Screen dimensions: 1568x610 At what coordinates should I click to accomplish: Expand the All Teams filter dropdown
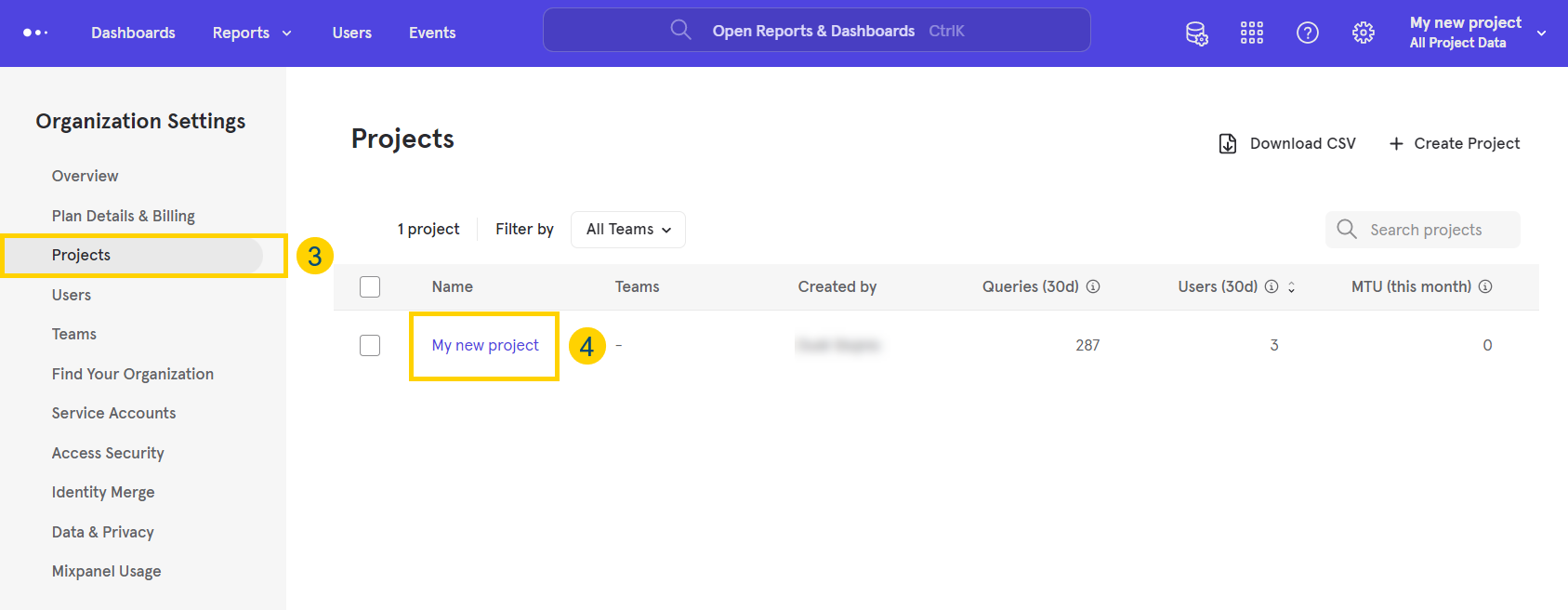pos(628,230)
